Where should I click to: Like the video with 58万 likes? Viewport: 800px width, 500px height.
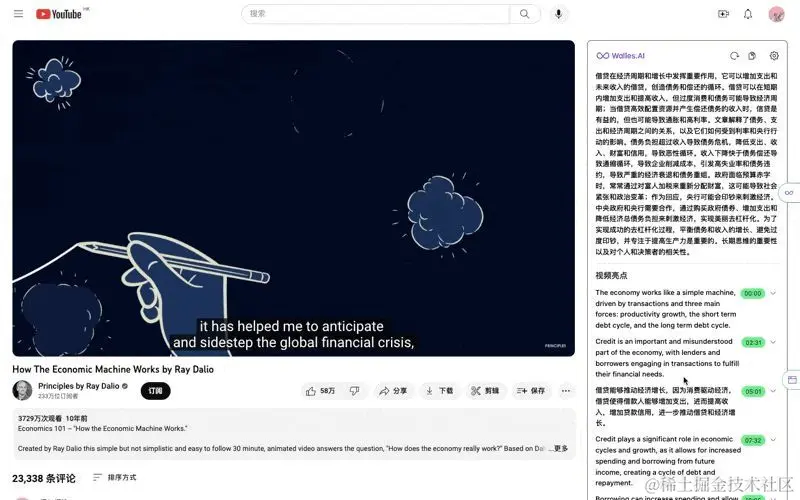(320, 391)
